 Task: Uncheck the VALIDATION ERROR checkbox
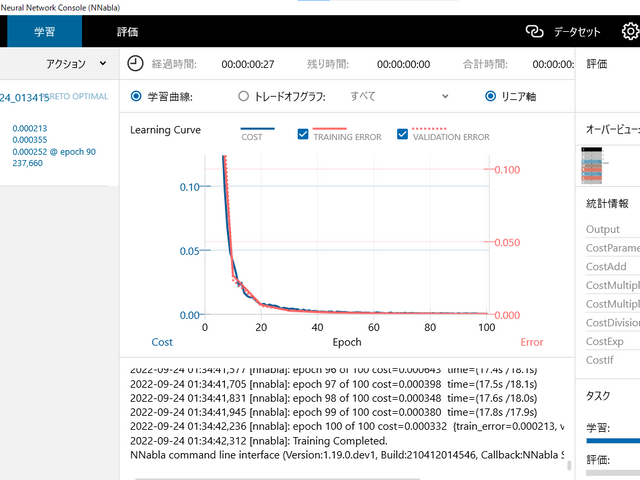pyautogui.click(x=403, y=135)
